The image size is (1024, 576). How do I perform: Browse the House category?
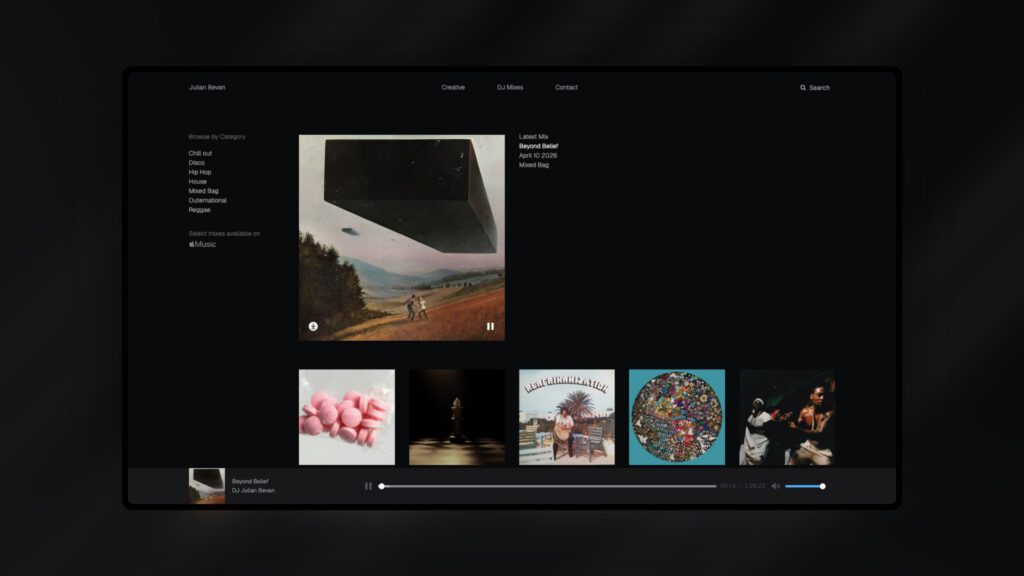coord(198,182)
